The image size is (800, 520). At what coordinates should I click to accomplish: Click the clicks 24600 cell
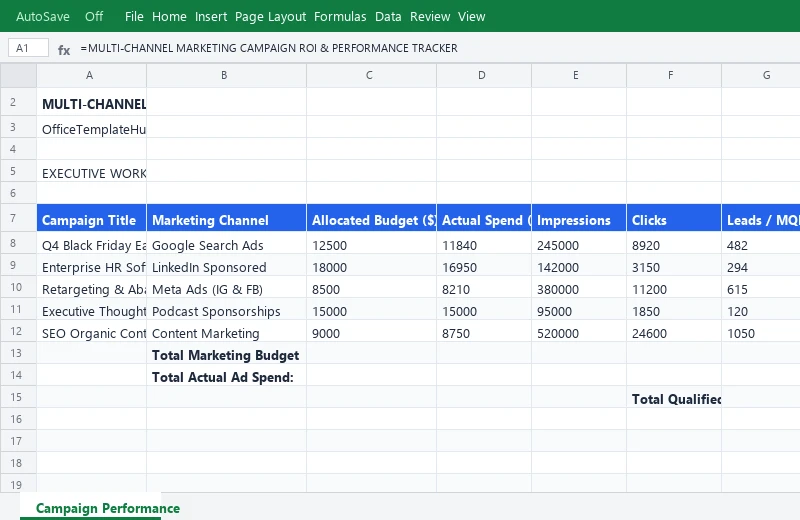[x=674, y=331]
